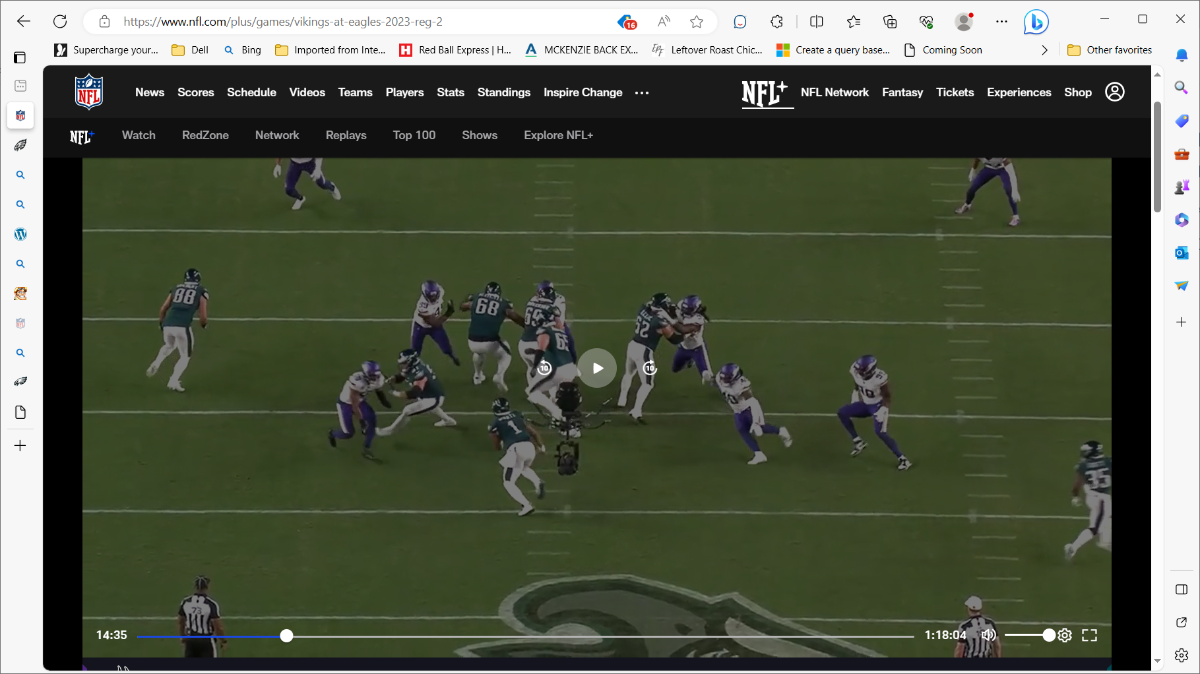Open the video player settings gear
The image size is (1200, 674).
click(x=1064, y=635)
